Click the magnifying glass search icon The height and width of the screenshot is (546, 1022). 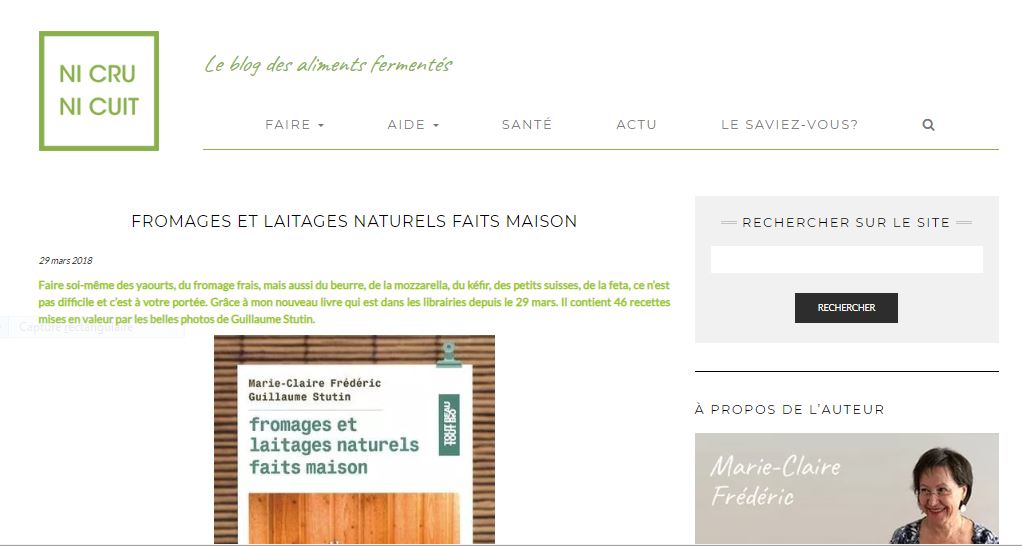click(928, 124)
